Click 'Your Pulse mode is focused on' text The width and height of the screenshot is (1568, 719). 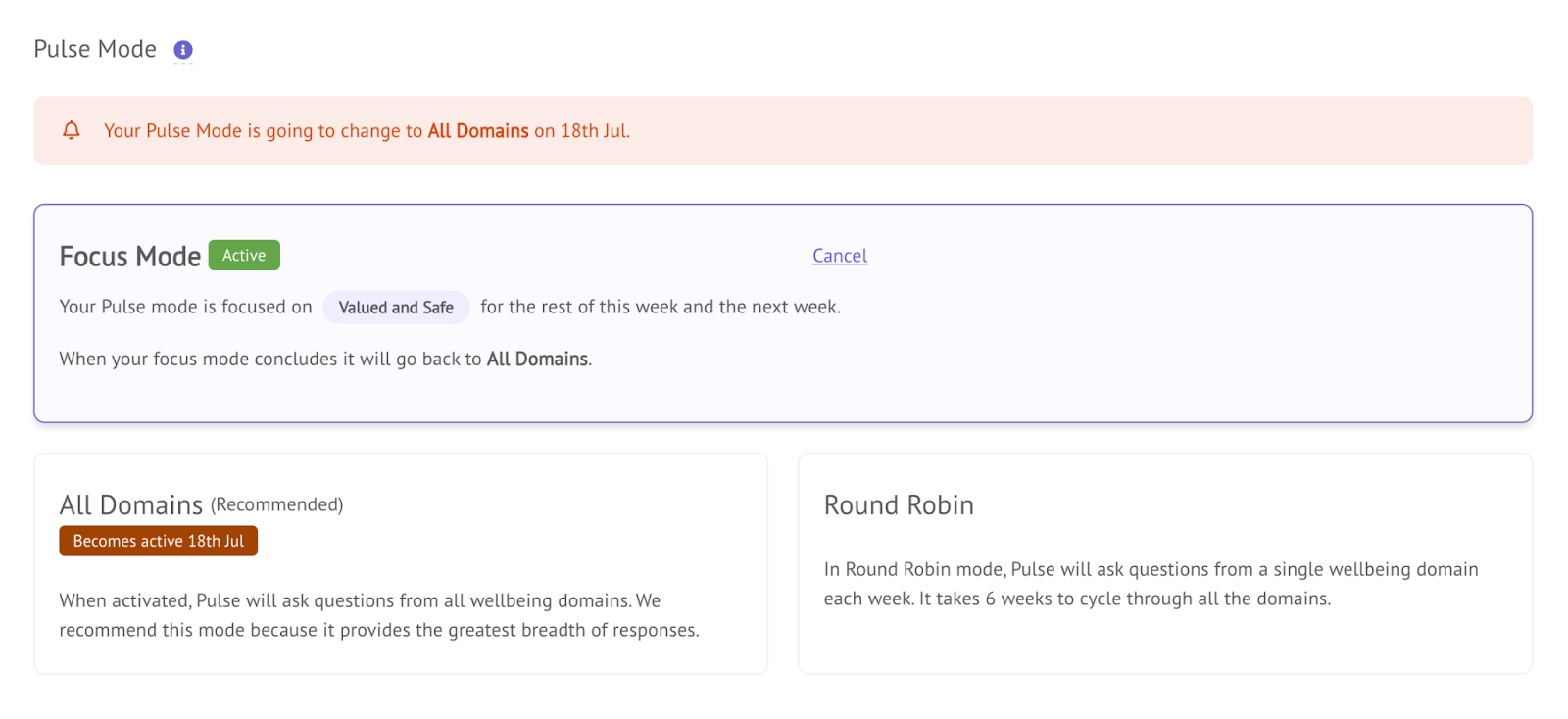pos(185,307)
